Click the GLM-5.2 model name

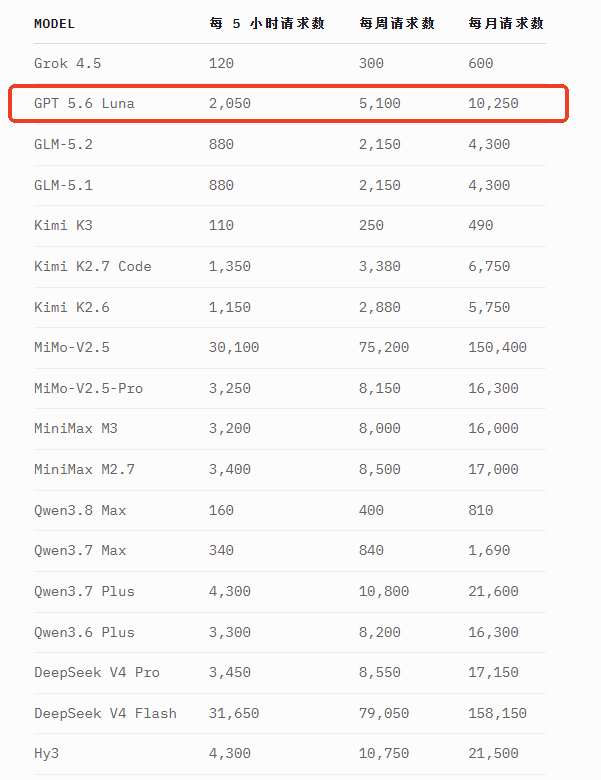63,144
